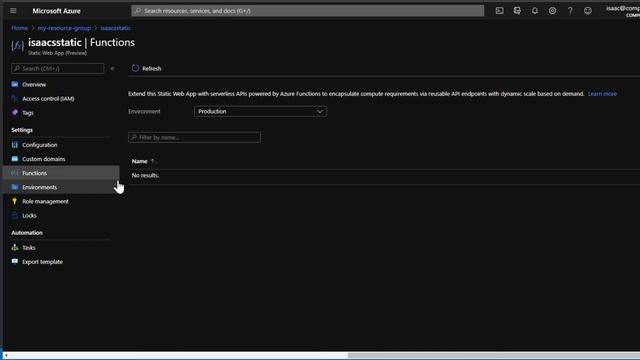Image resolution: width=640 pixels, height=360 pixels.
Task: Sort by the Name column arrow
Action: pyautogui.click(x=153, y=161)
